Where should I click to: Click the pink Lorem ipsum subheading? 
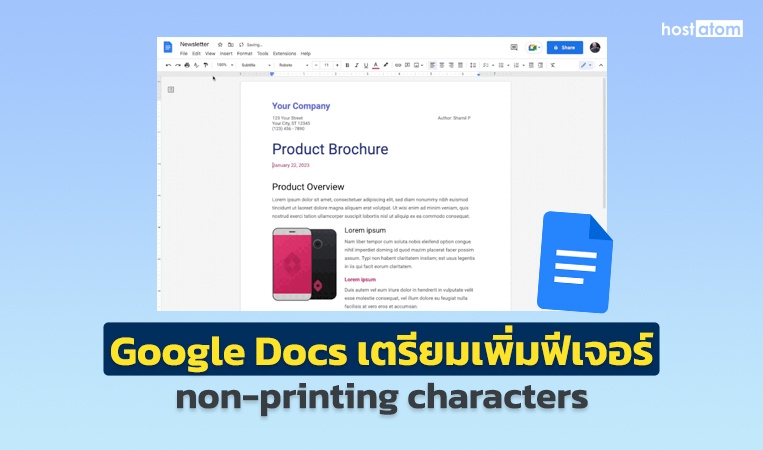tap(360, 280)
